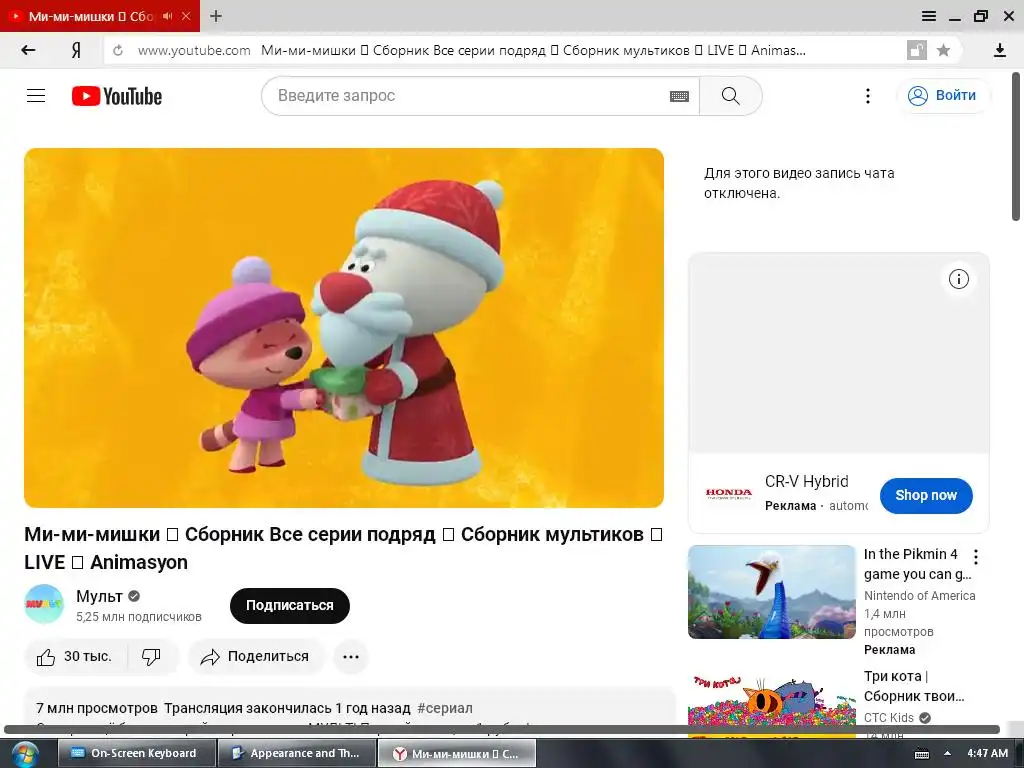Bookmark the page with the star icon
Viewport: 1024px width, 768px height.
(943, 50)
